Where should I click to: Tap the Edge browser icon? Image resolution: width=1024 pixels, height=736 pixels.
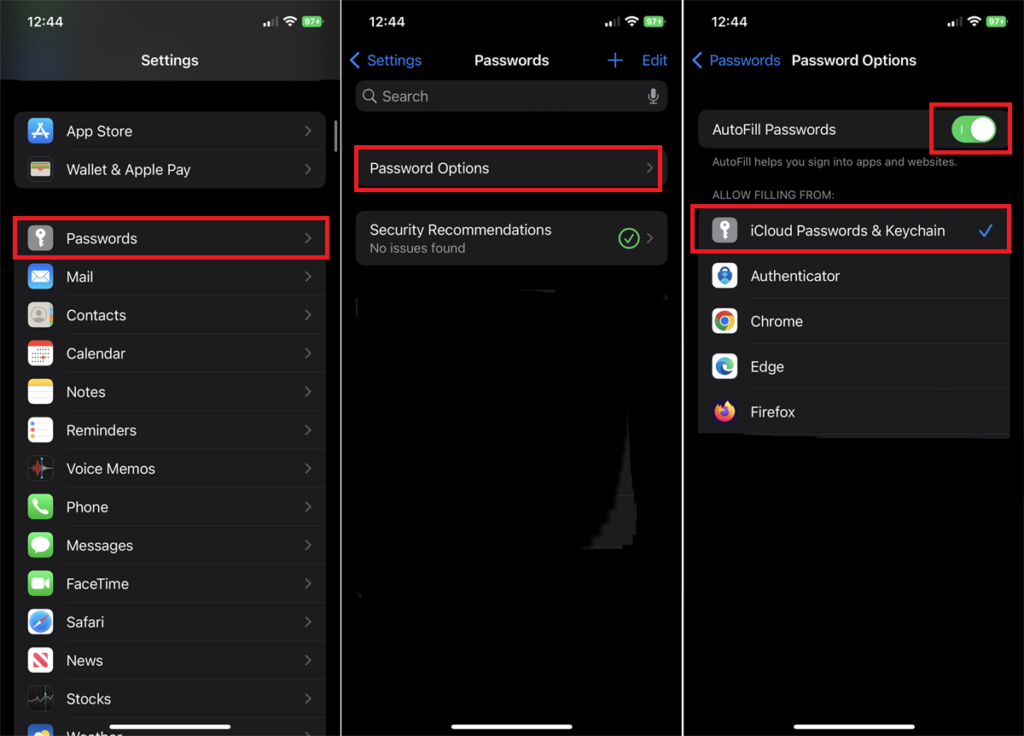724,367
